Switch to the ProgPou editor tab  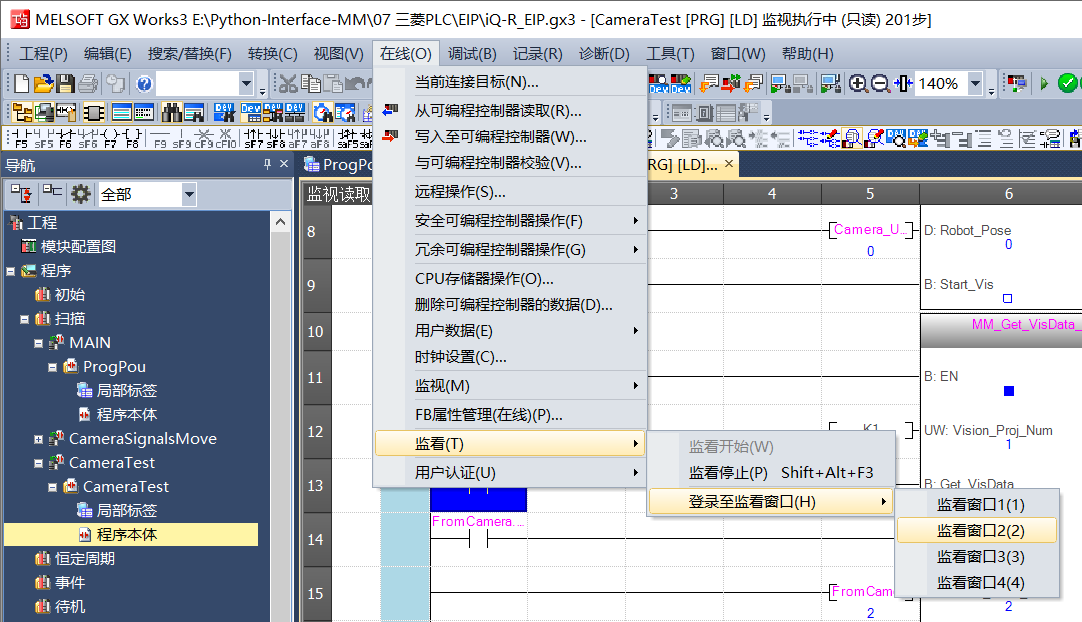pos(338,164)
